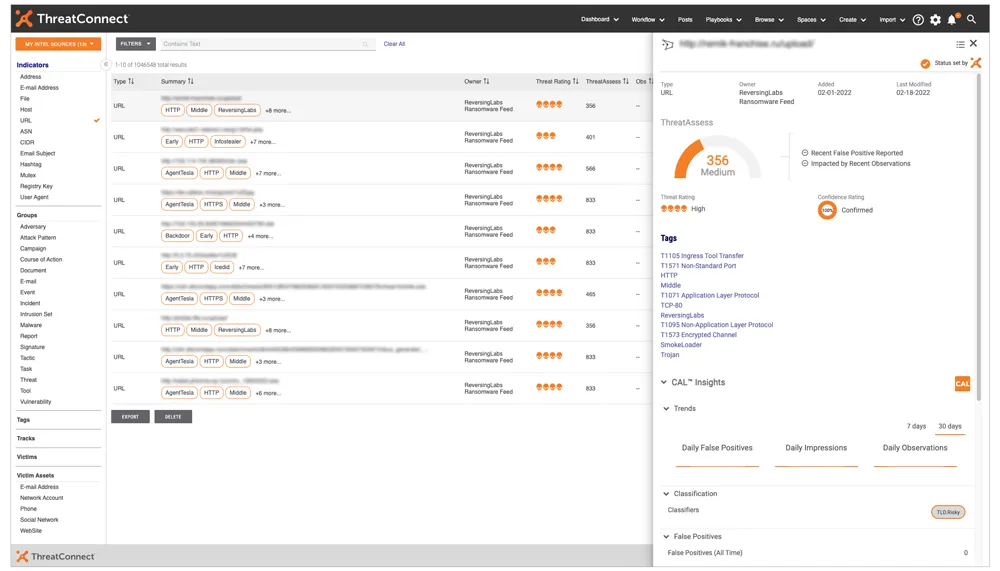The height and width of the screenshot is (571, 1000).
Task: Click the ThreatConnect footer logo
Action: tap(55, 556)
